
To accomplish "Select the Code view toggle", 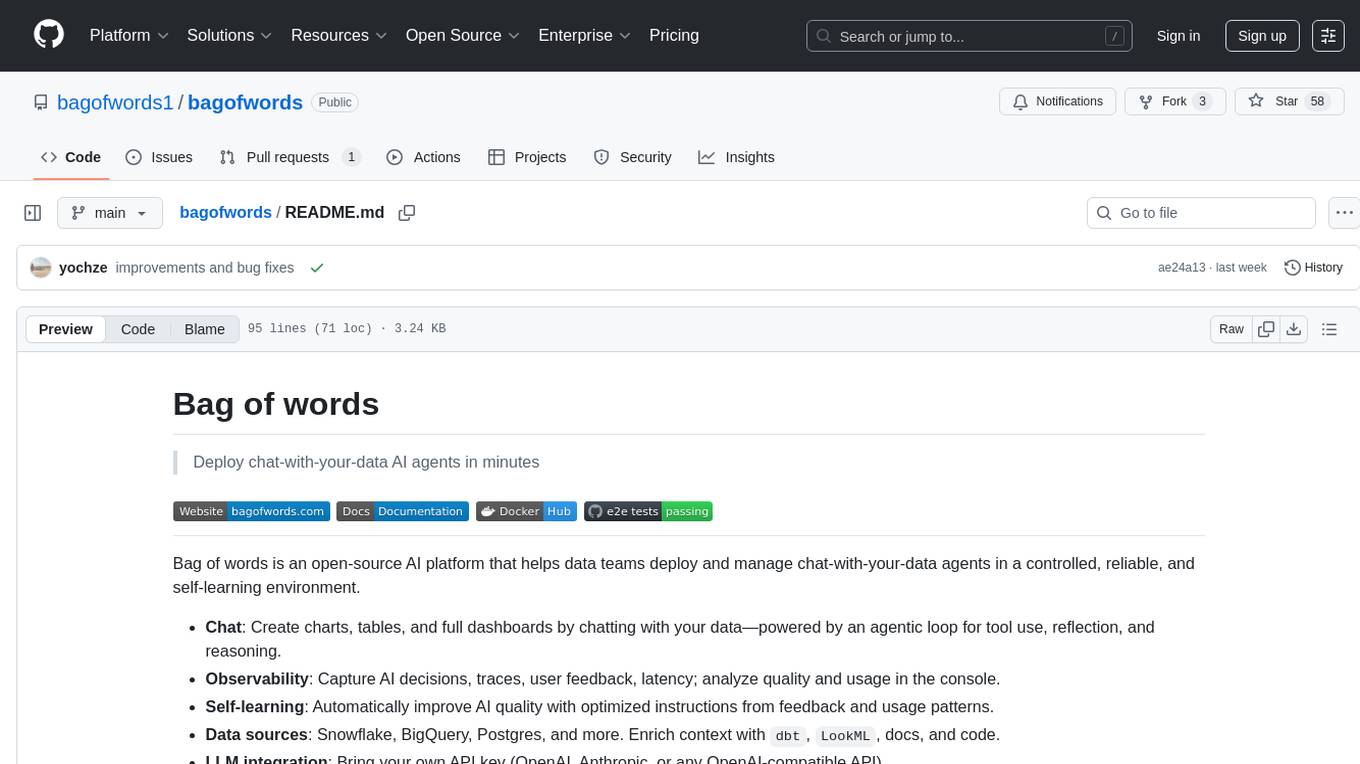I will coord(138,329).
